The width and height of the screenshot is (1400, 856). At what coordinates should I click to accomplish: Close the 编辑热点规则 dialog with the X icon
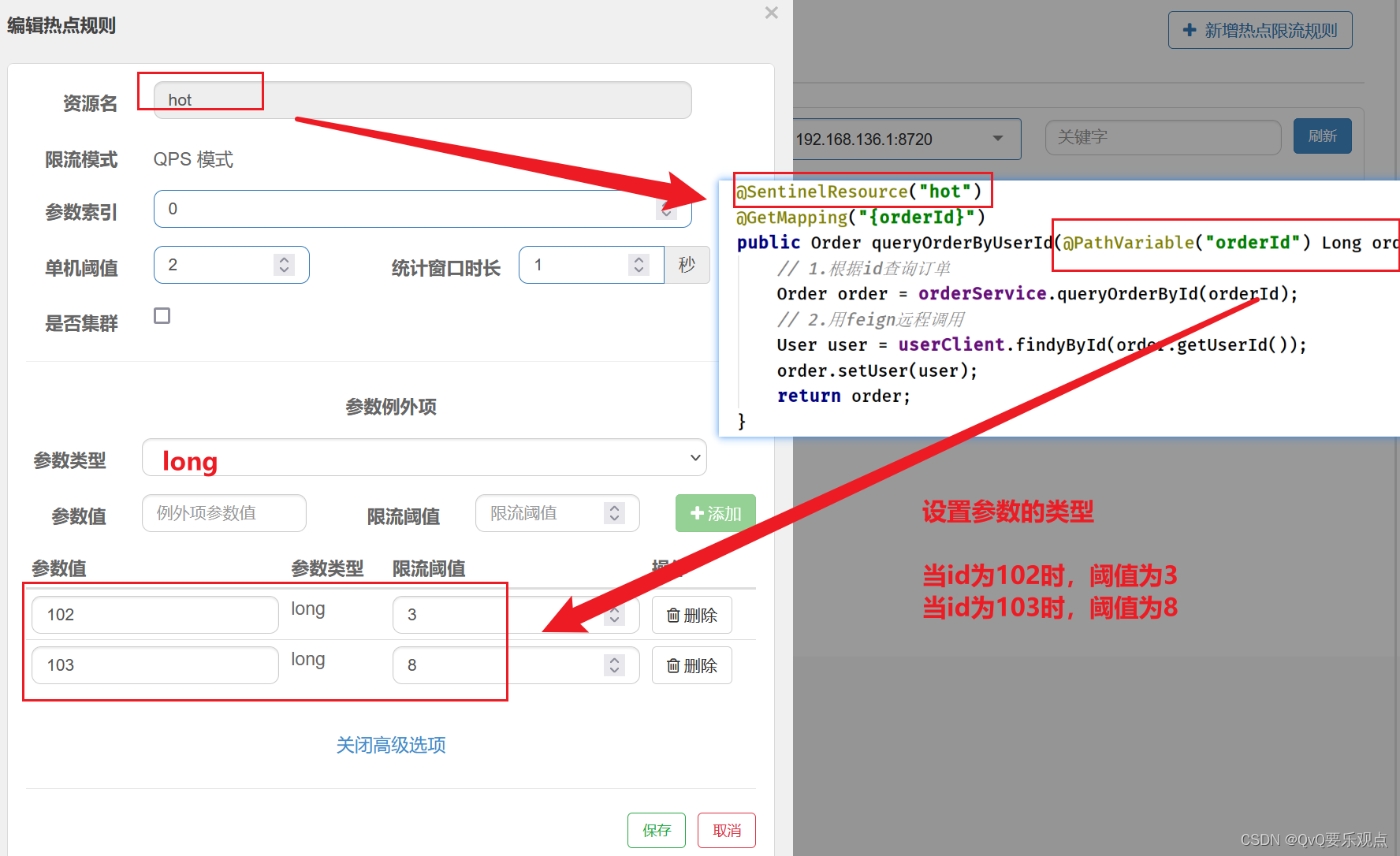click(x=772, y=13)
